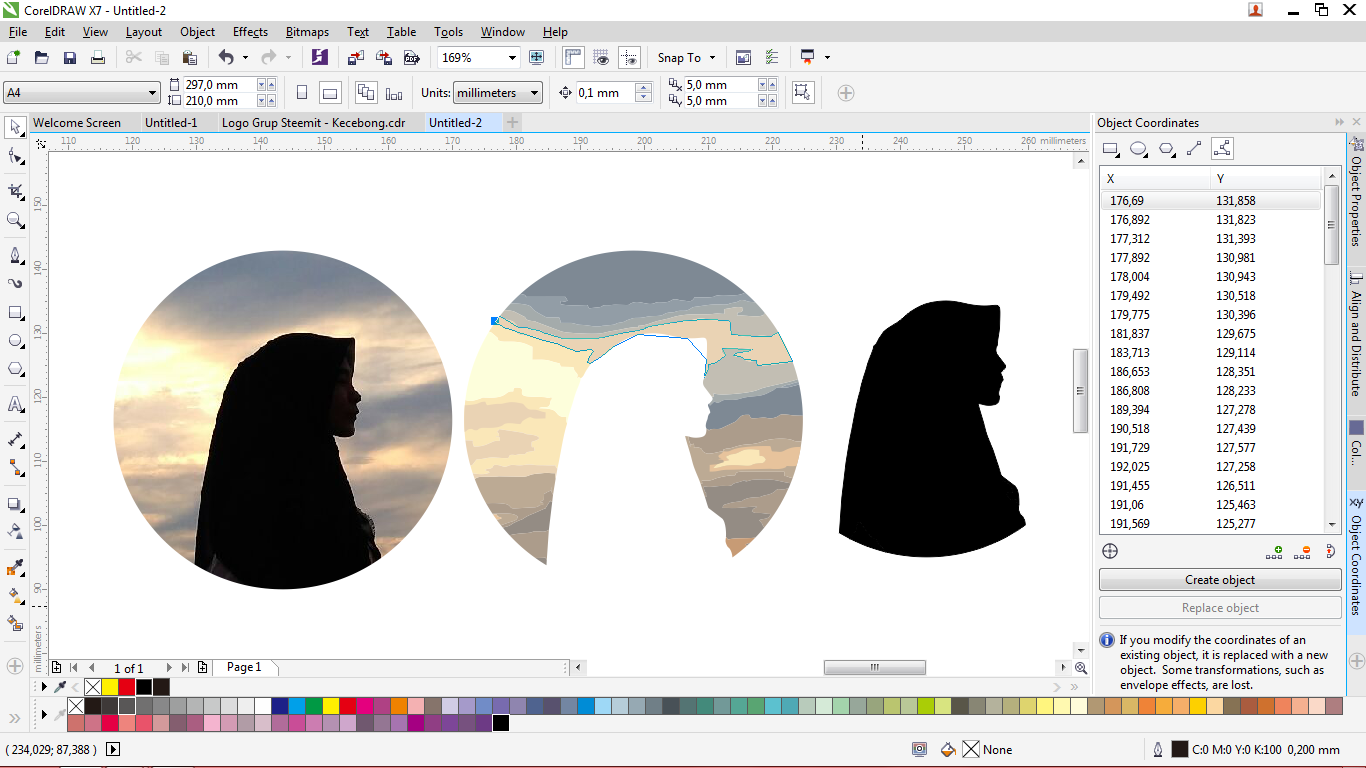The image size is (1366, 768).
Task: Select the Shape edit tool
Action: (15, 156)
